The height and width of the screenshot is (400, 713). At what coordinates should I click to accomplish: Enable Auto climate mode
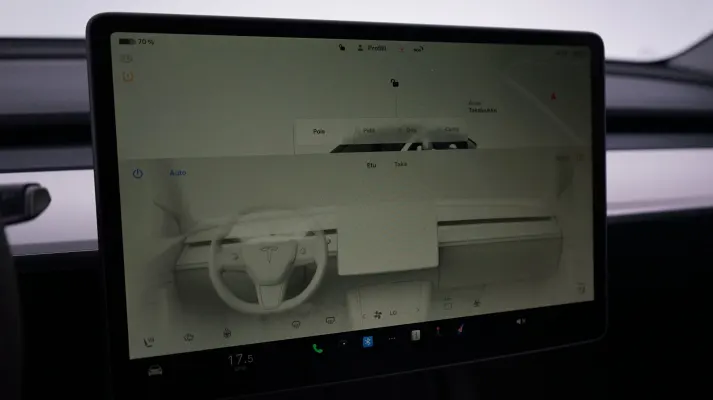click(178, 173)
